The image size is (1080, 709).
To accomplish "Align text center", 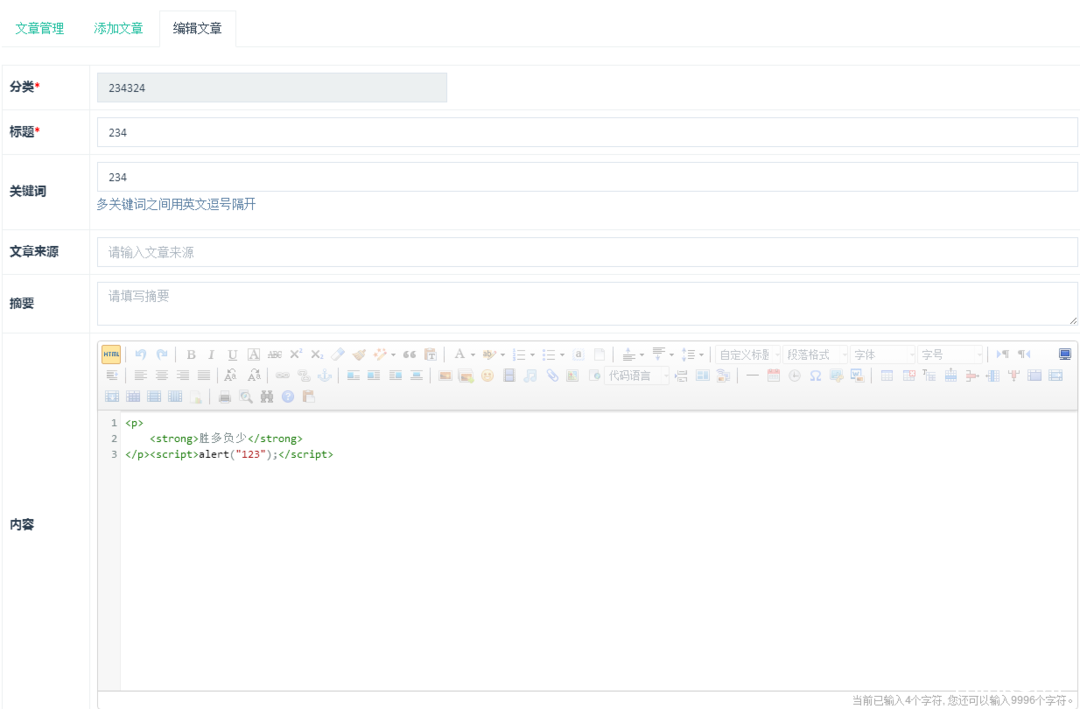I will (x=162, y=376).
